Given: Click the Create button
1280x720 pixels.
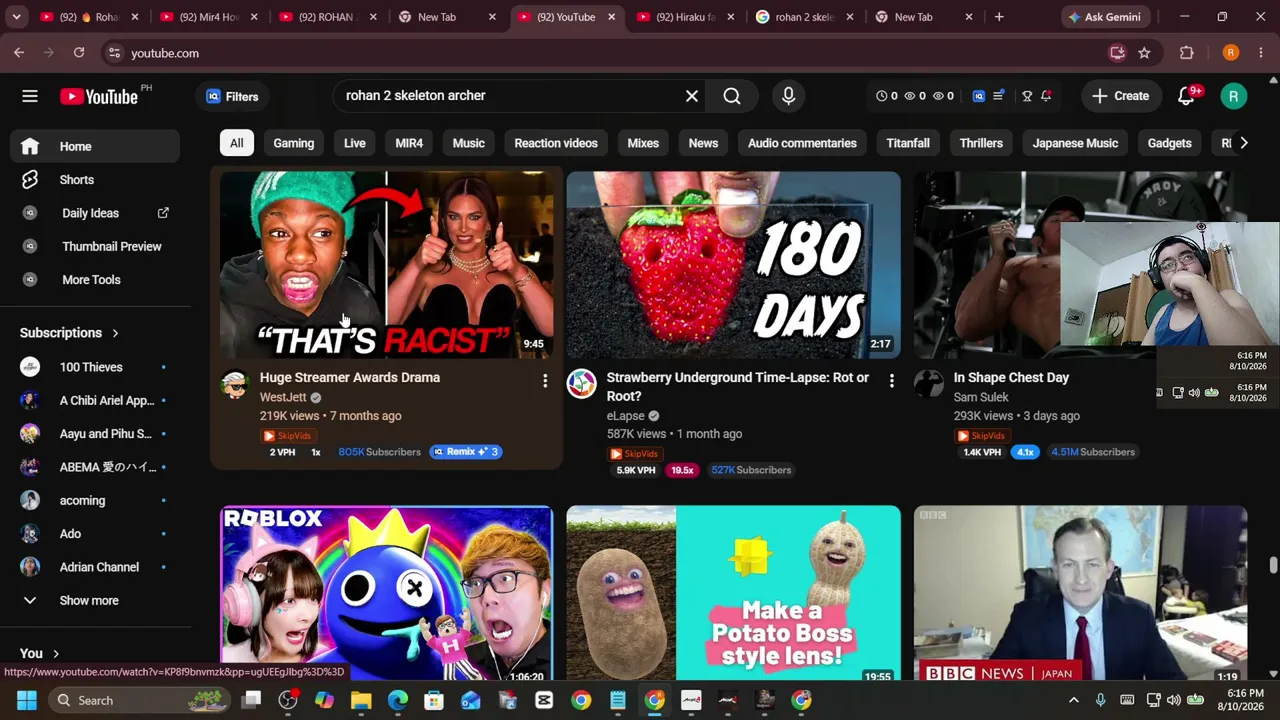Looking at the screenshot, I should click(1120, 96).
